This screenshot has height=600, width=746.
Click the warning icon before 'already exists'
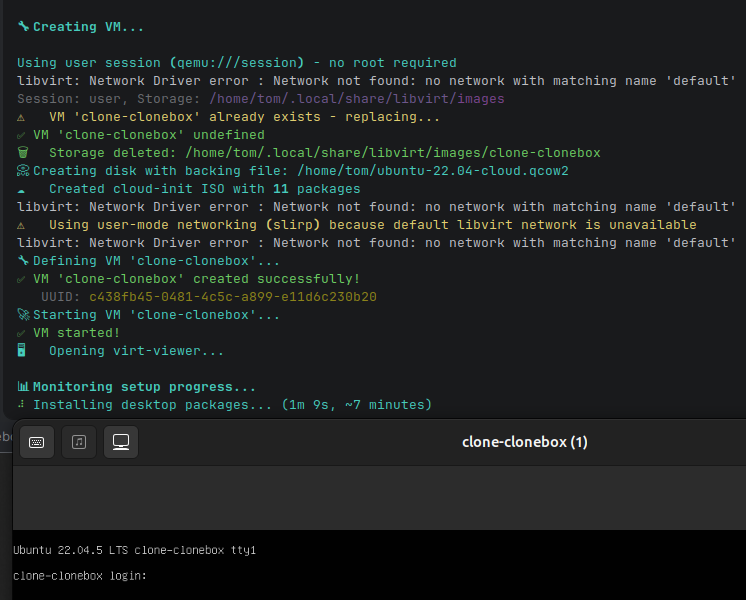pos(23,117)
